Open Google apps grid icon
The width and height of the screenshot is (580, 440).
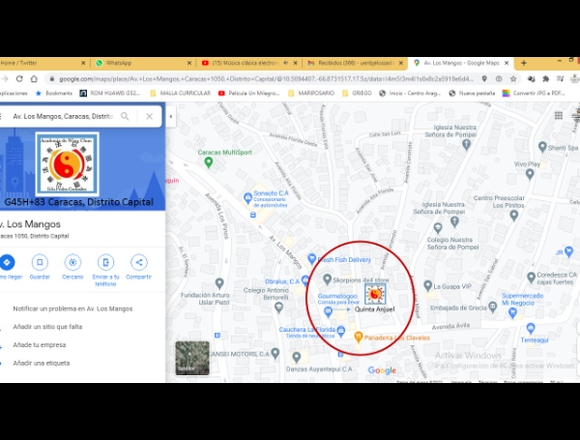tap(559, 116)
